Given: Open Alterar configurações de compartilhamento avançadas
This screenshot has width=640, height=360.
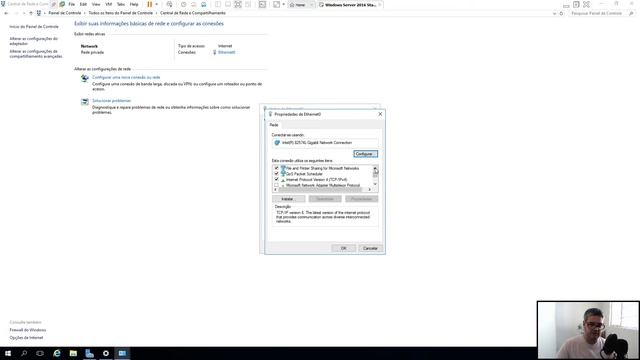Looking at the screenshot, I should click(x=36, y=54).
